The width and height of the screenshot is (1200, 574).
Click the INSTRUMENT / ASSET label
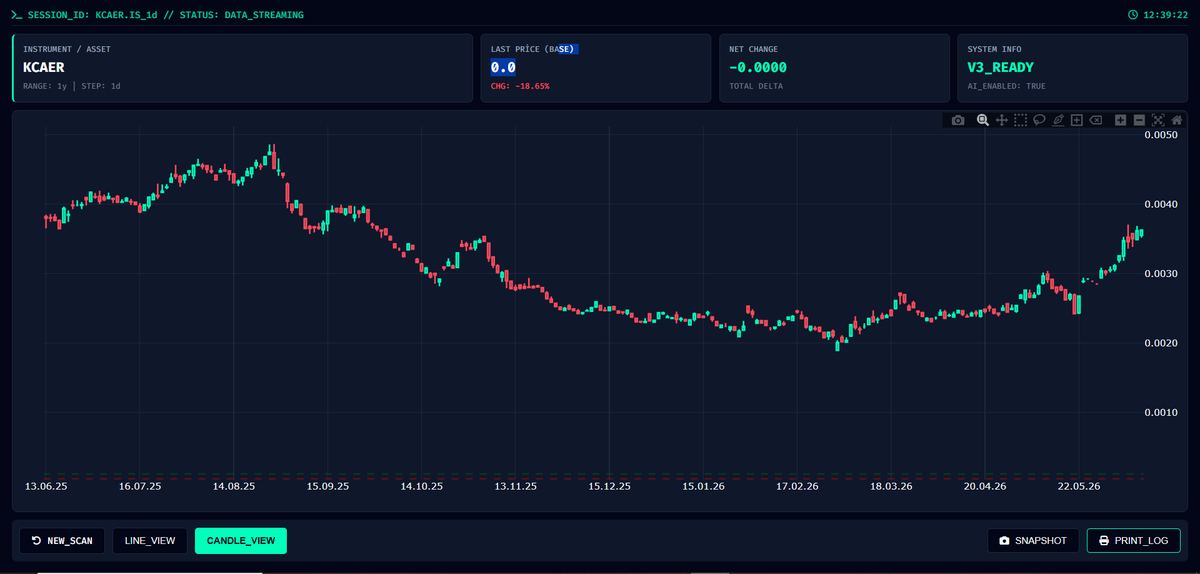[66, 49]
